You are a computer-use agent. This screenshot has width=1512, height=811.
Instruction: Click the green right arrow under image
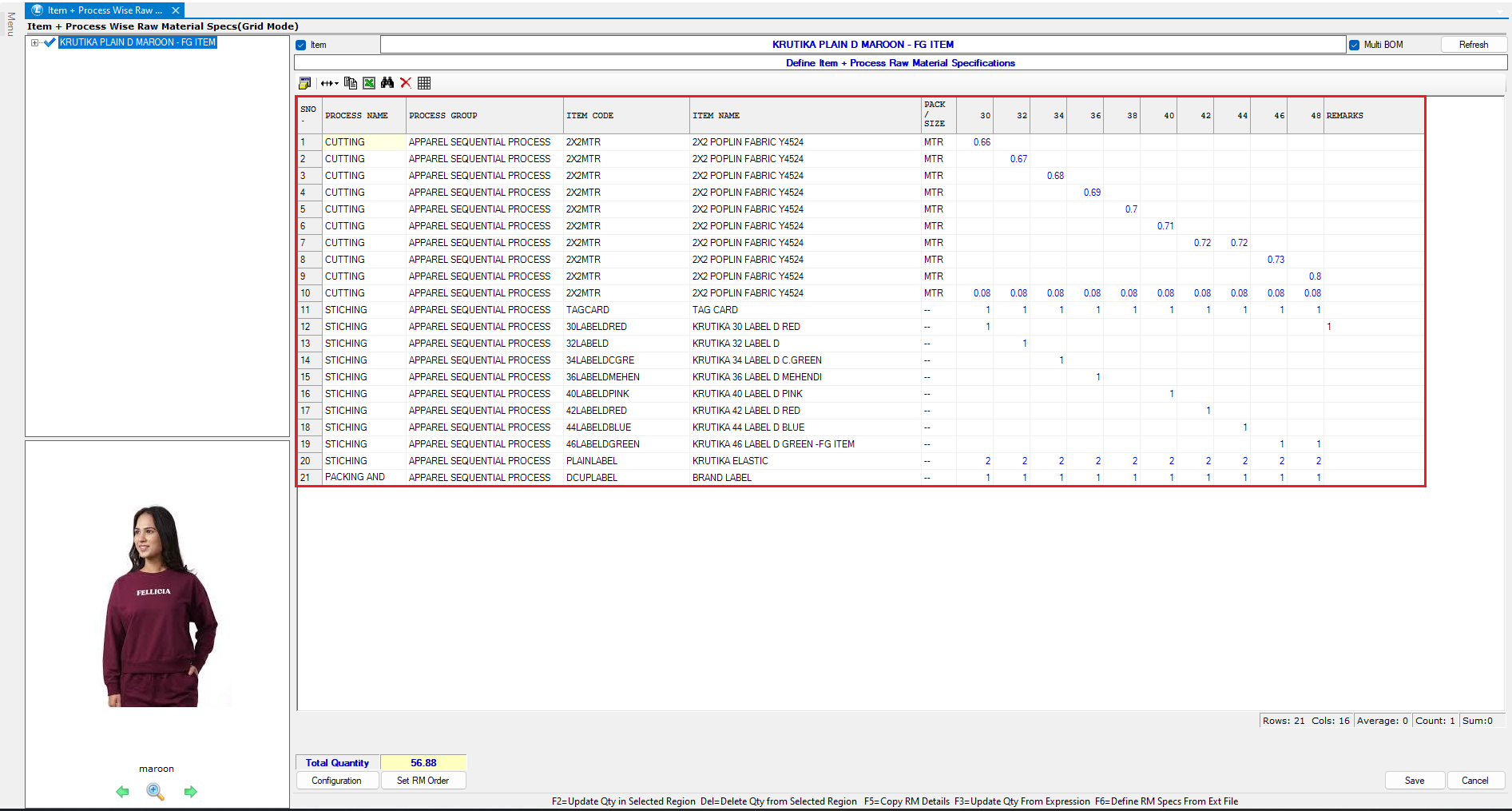(190, 792)
